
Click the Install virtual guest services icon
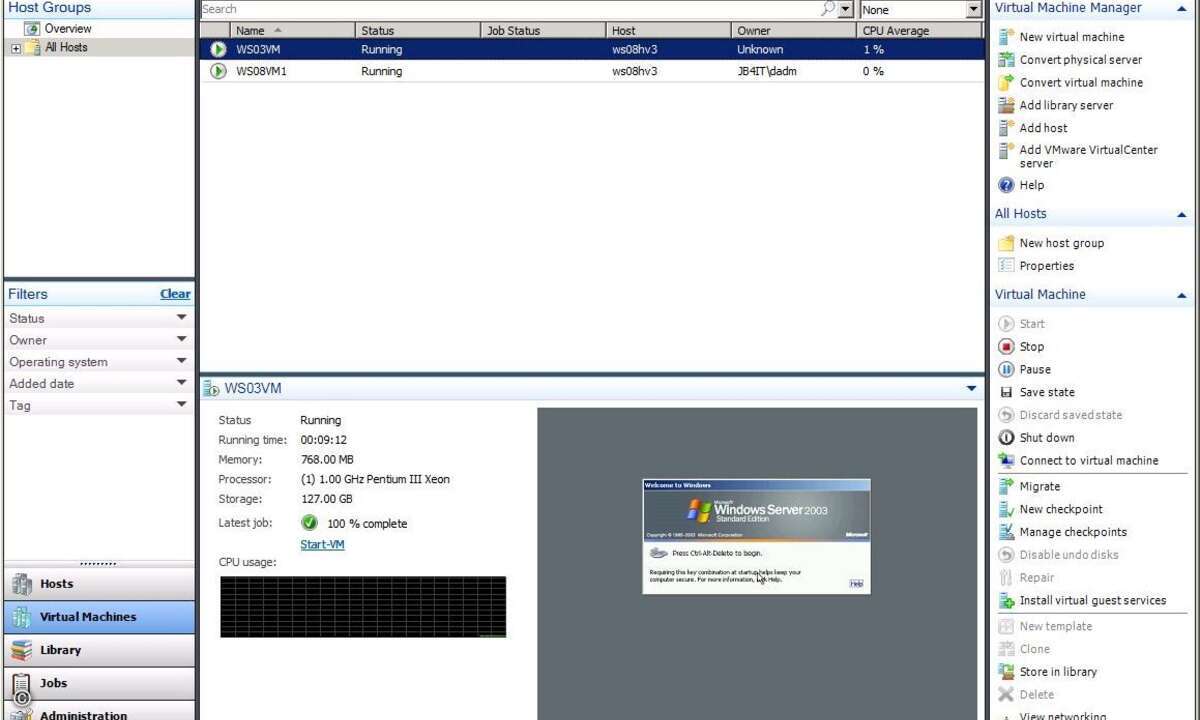pyautogui.click(x=1006, y=601)
